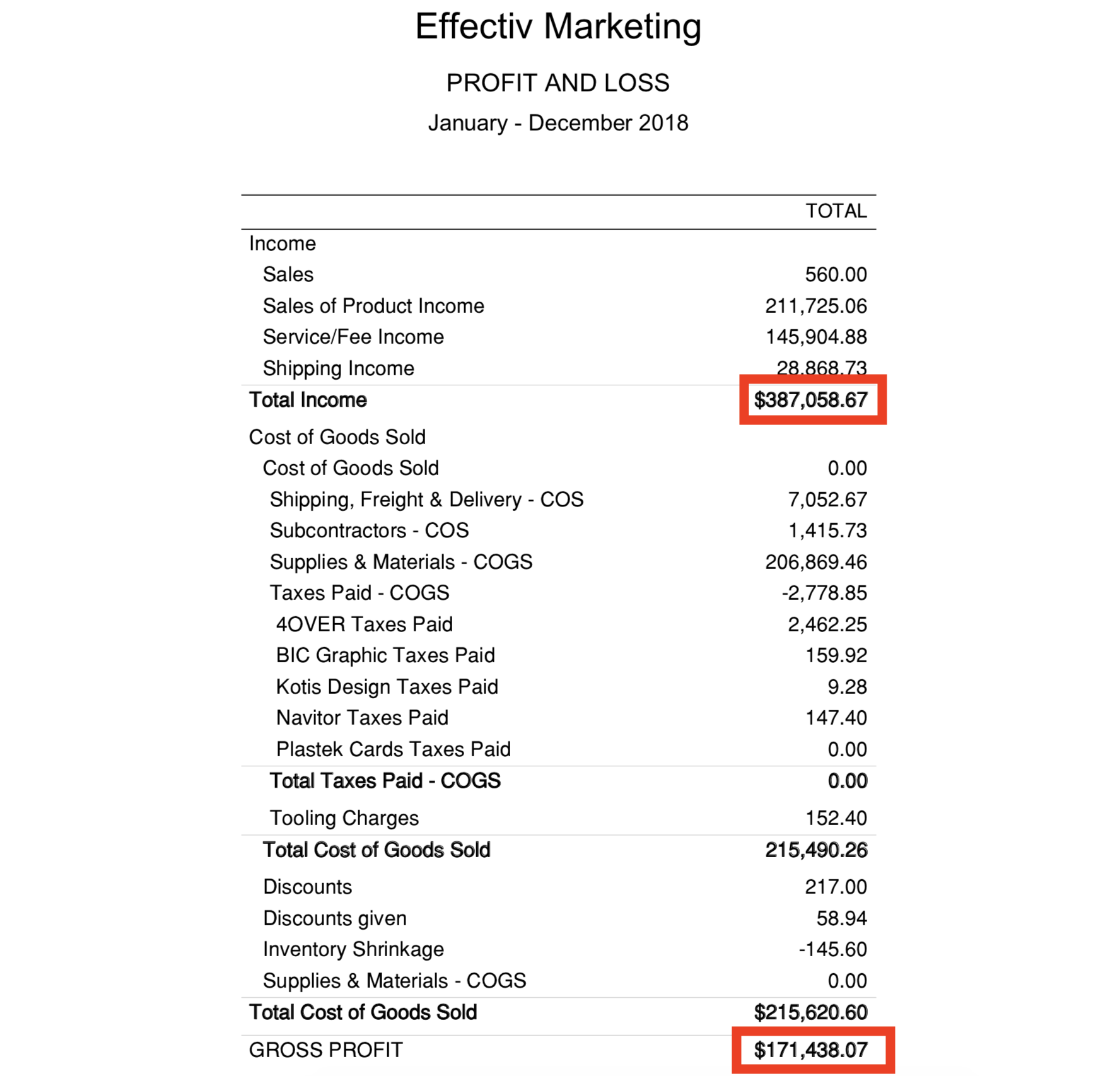The image size is (1120, 1076).
Task: Select the Shipping Income row label
Action: (x=338, y=368)
